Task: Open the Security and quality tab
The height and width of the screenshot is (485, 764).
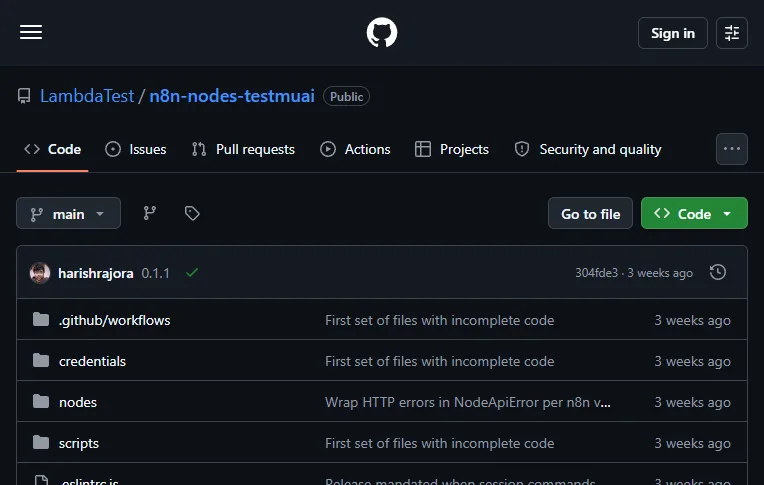Action: click(588, 149)
